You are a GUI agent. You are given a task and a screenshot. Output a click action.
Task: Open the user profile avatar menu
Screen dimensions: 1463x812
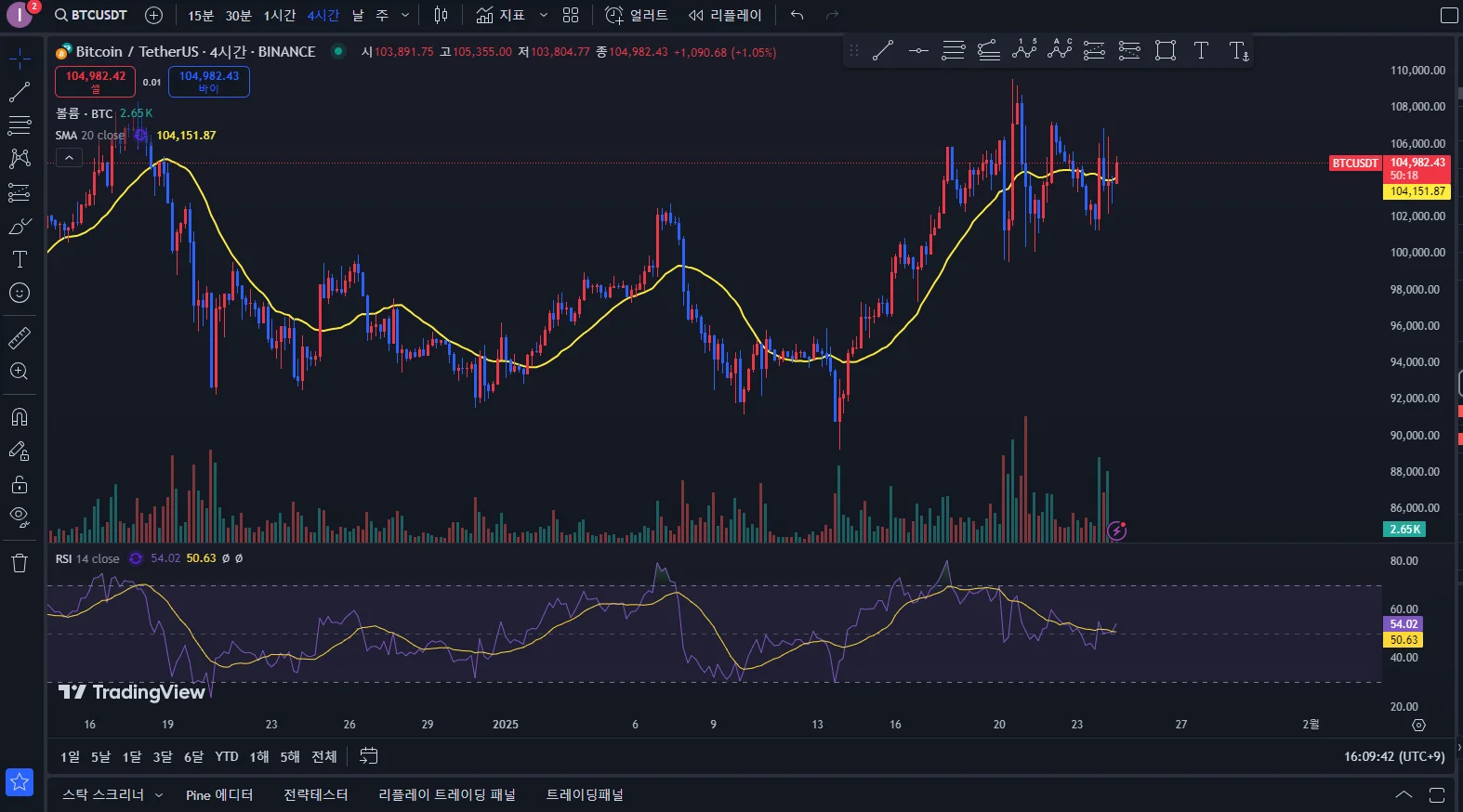click(x=20, y=15)
